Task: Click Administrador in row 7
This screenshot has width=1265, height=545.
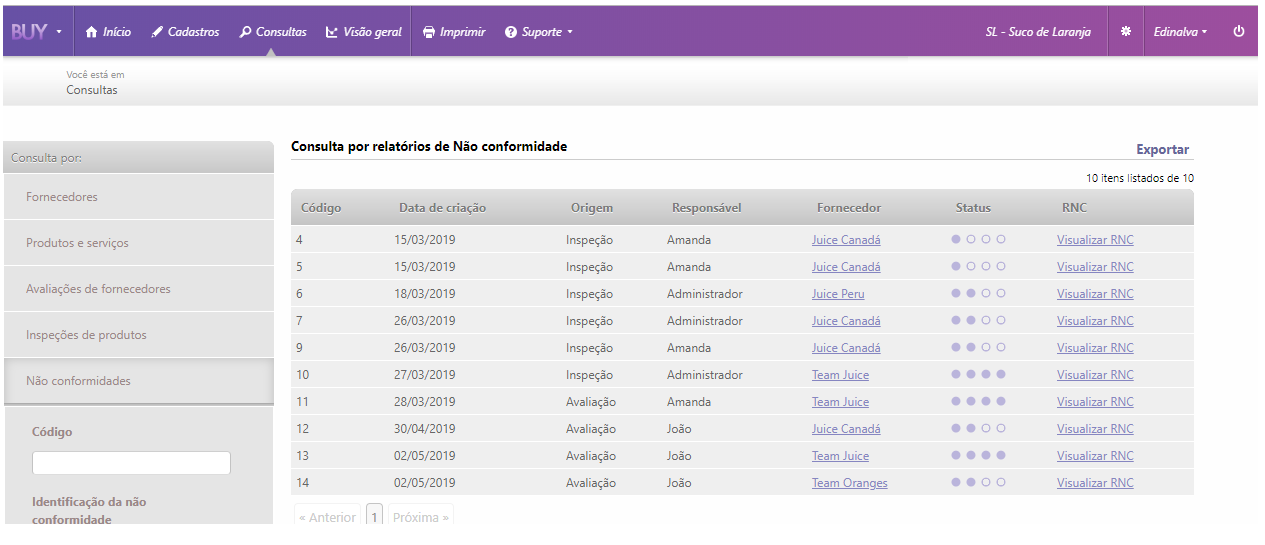Action: point(705,321)
